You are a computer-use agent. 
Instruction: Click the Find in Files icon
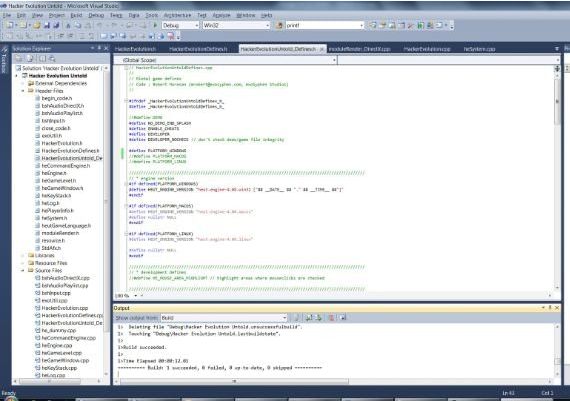pos(279,25)
